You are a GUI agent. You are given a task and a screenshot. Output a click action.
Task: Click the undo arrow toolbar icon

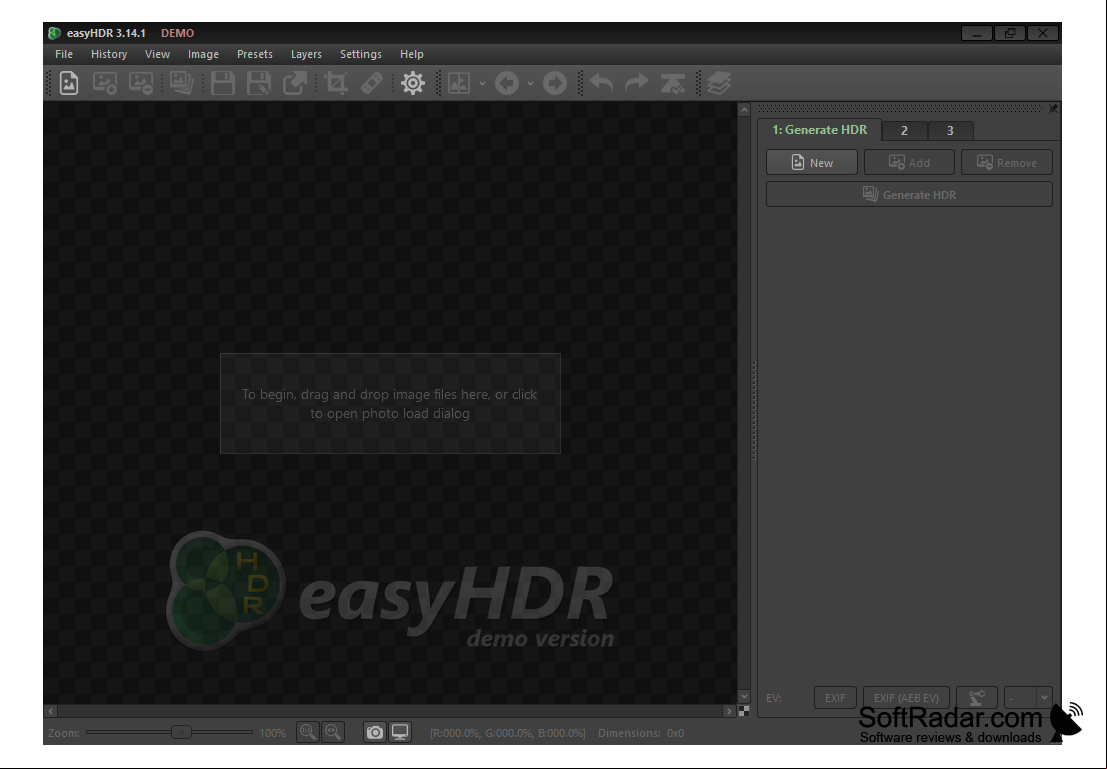pyautogui.click(x=601, y=83)
